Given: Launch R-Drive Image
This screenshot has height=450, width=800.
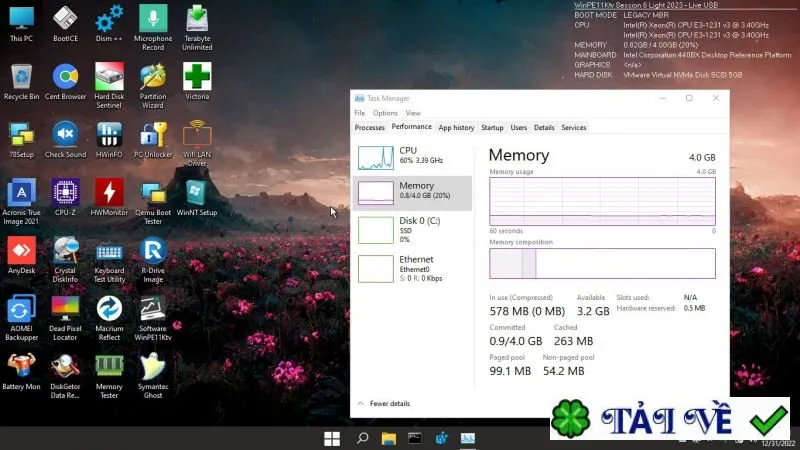Looking at the screenshot, I should [153, 260].
